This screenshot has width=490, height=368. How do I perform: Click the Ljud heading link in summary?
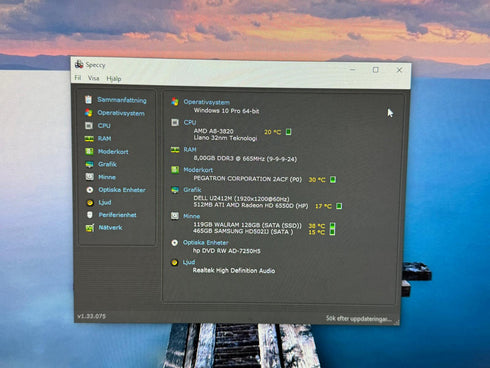tap(189, 262)
